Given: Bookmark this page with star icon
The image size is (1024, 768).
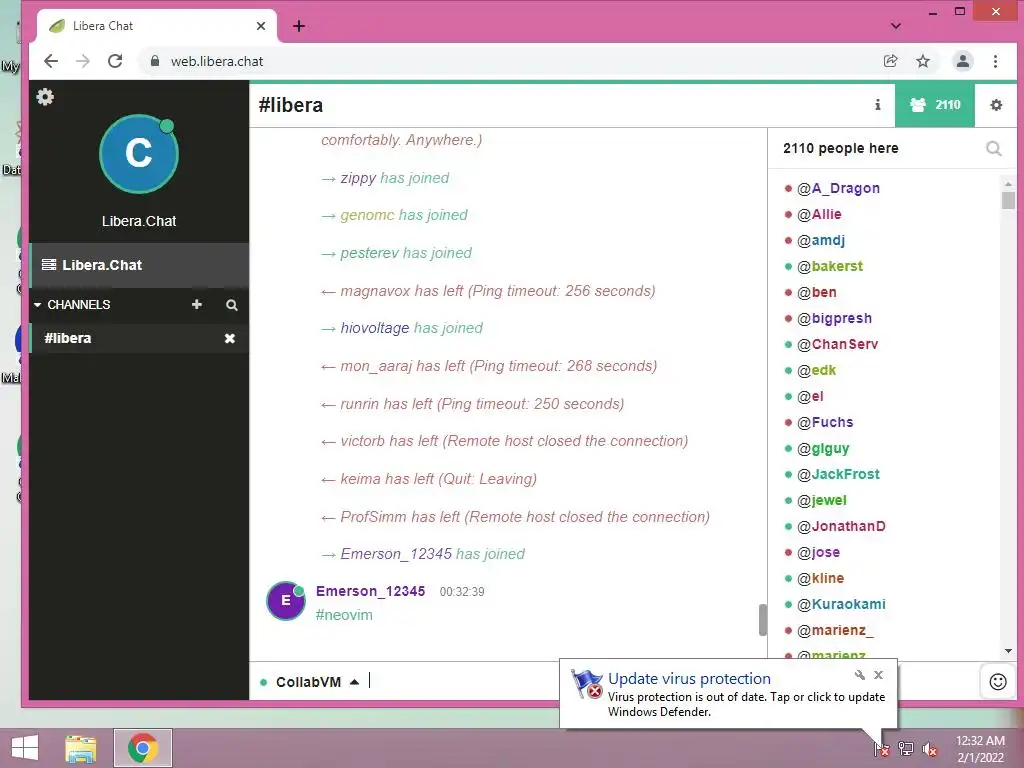Looking at the screenshot, I should [923, 61].
